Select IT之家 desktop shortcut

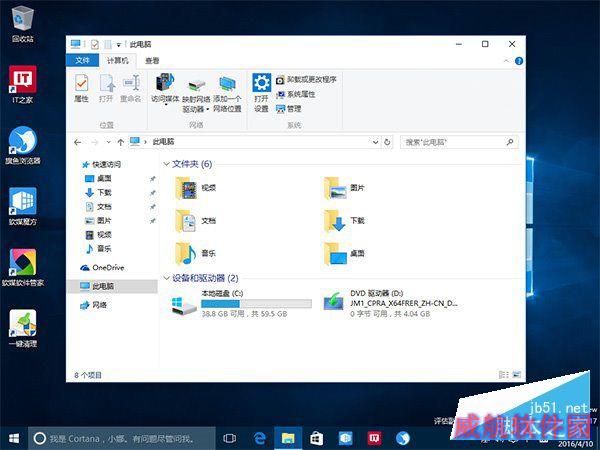[x=23, y=85]
